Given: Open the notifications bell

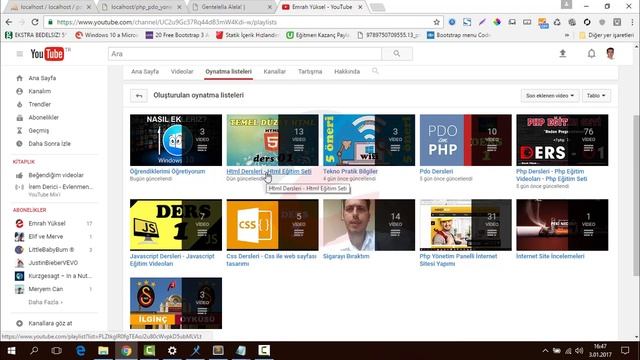Looking at the screenshot, I should [x=591, y=53].
